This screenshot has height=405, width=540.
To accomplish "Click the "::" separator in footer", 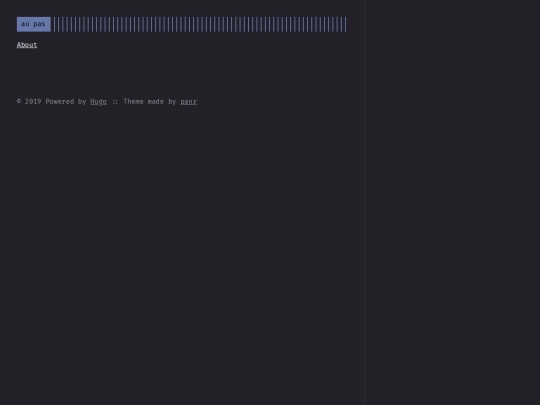I will click(x=115, y=102).
